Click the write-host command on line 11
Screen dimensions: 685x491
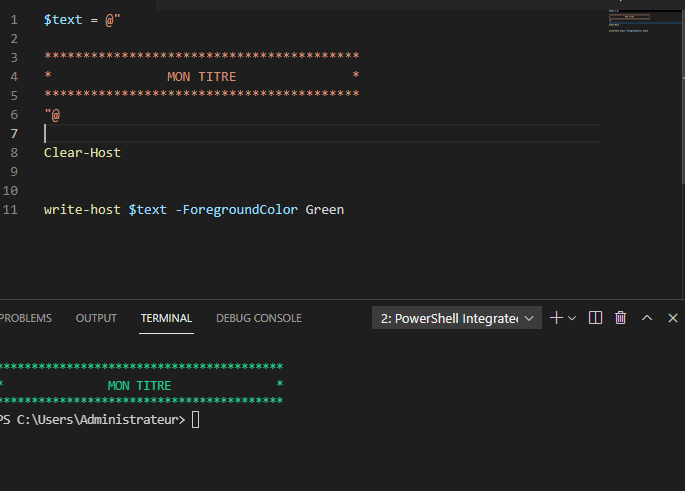tap(82, 210)
